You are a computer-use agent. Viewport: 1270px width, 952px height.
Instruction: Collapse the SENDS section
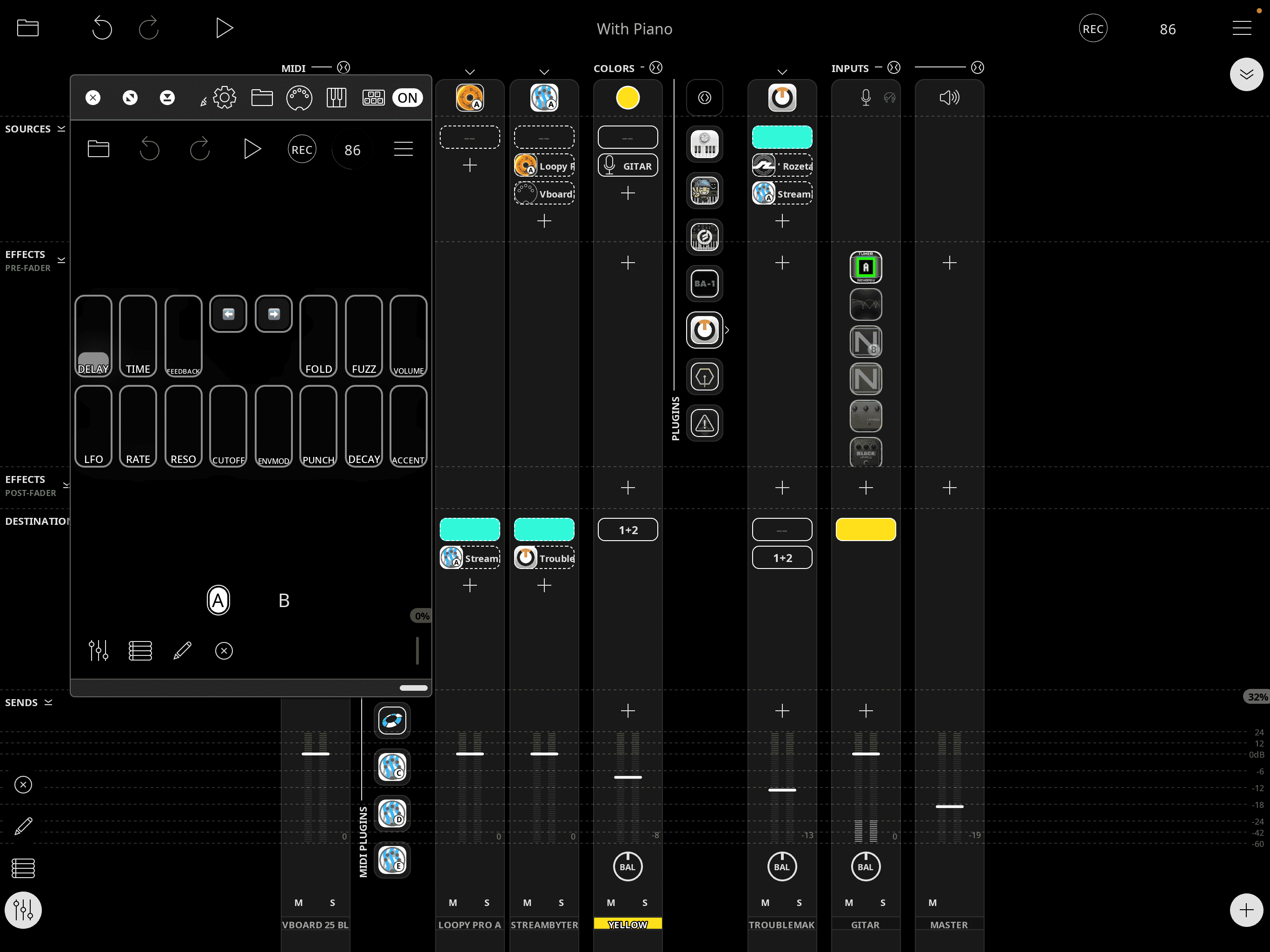click(48, 702)
